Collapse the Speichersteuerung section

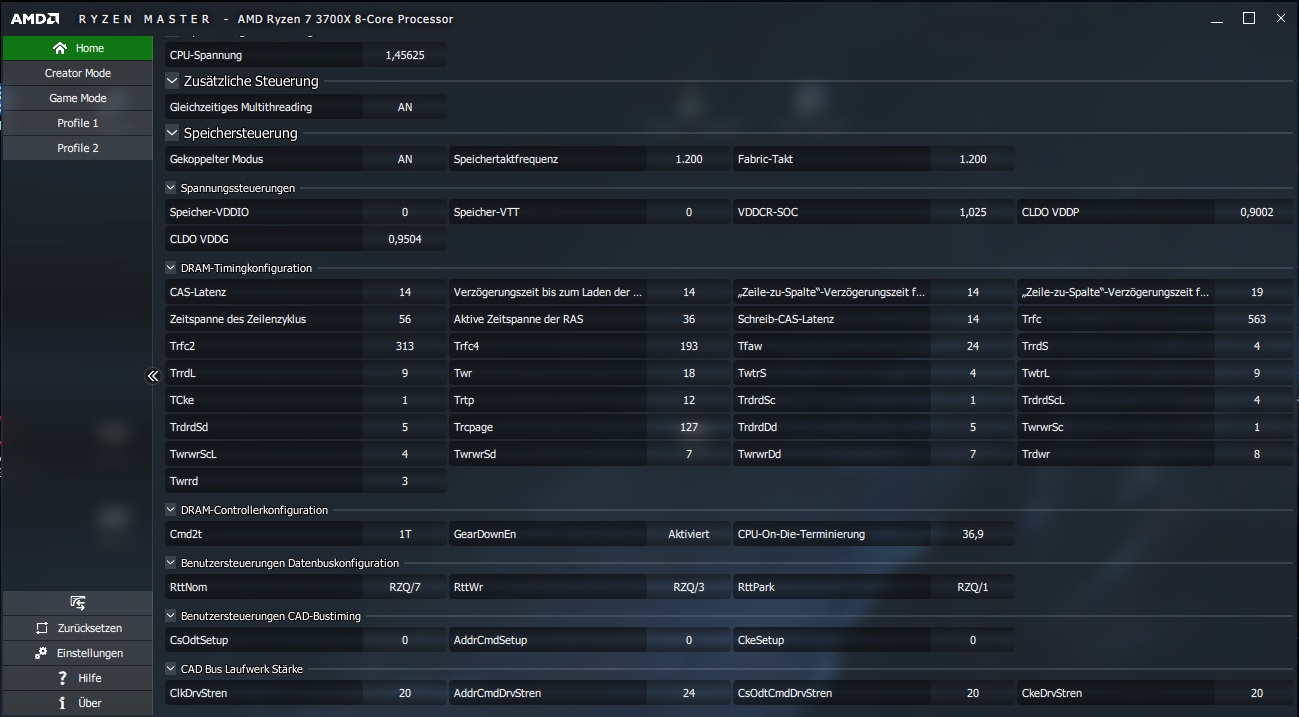click(172, 133)
